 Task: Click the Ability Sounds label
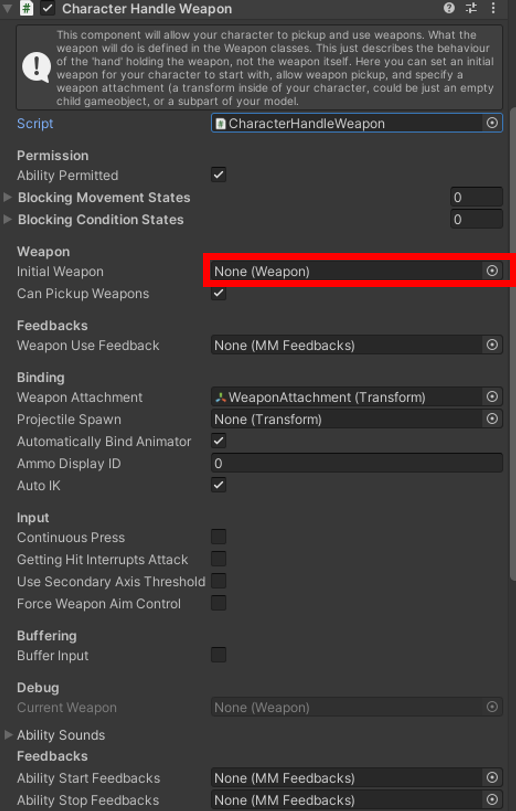point(61,734)
